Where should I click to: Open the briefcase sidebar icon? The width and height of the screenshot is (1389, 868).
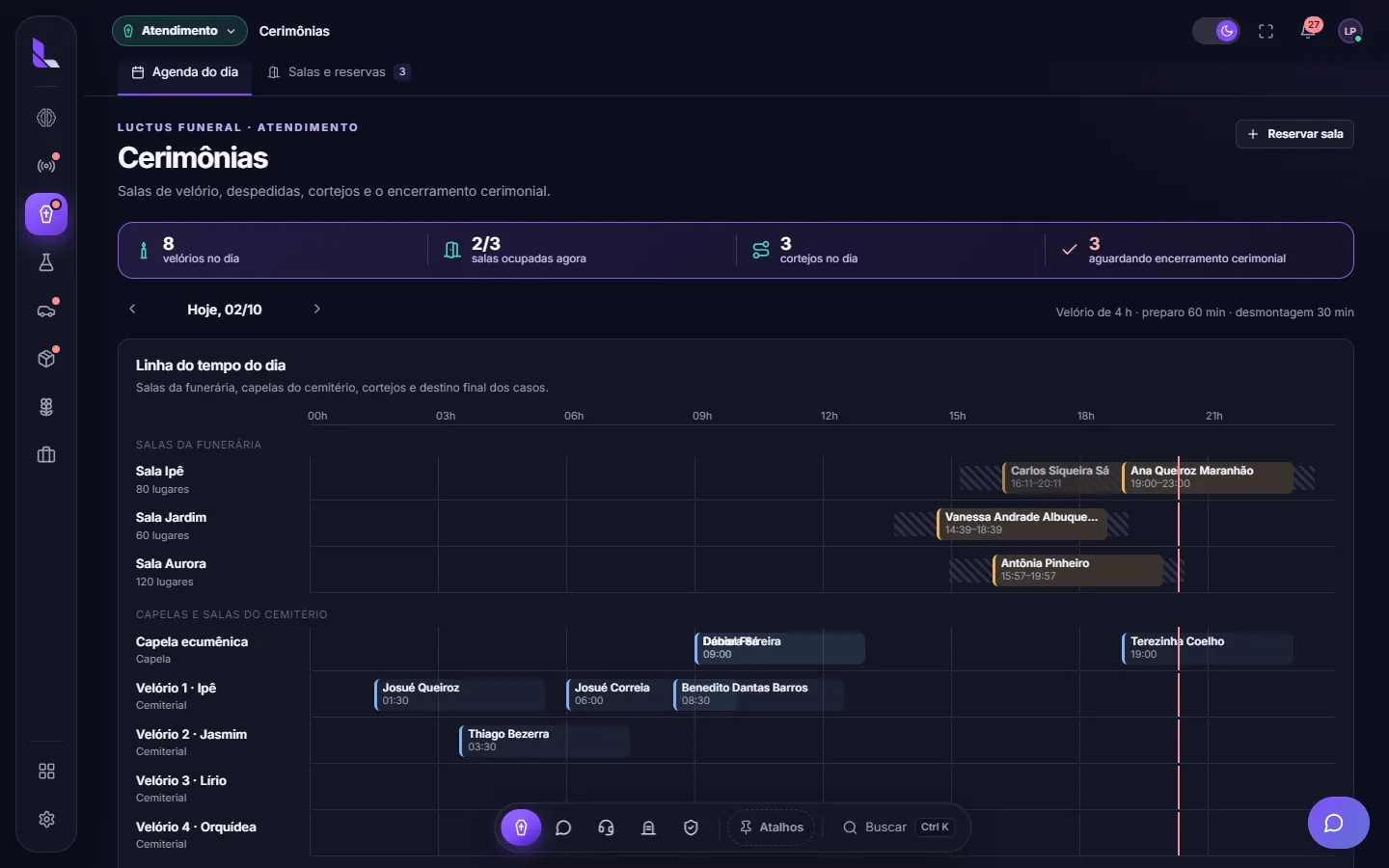[46, 455]
